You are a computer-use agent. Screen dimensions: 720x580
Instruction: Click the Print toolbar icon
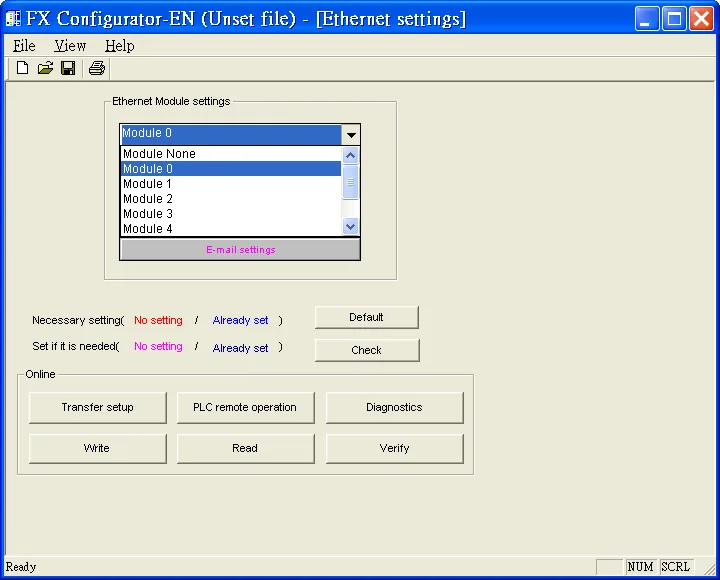[x=96, y=68]
